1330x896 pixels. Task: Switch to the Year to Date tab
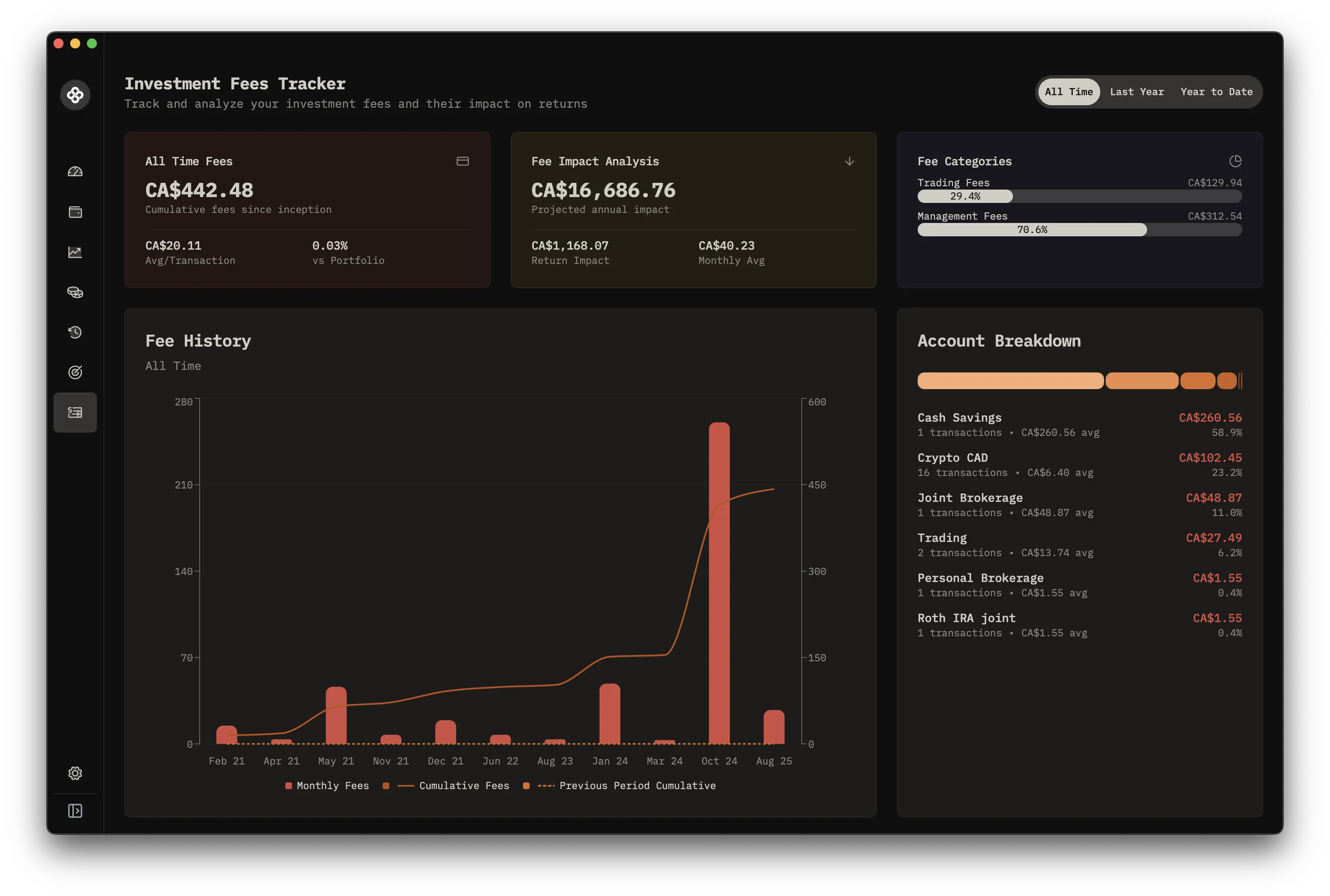click(x=1216, y=92)
